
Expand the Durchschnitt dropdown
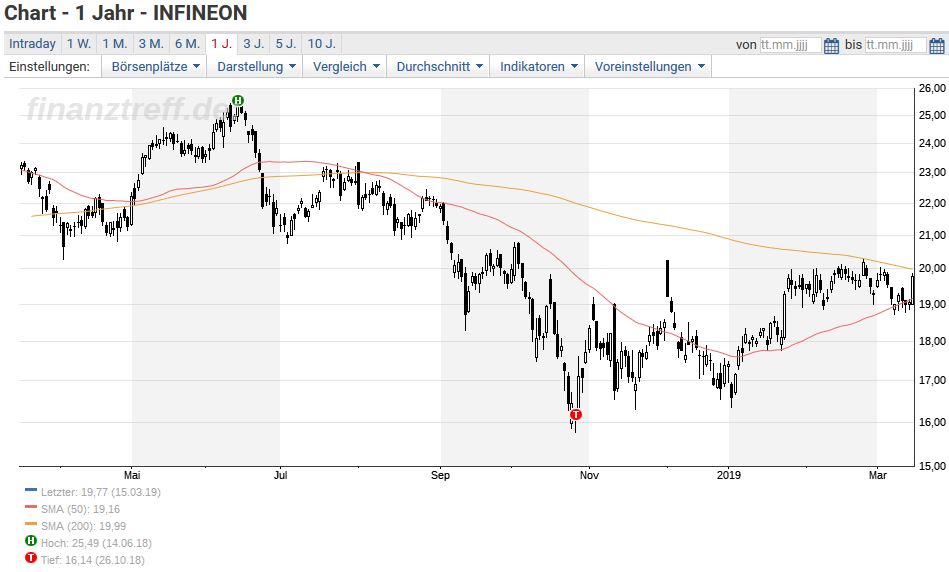coord(439,67)
